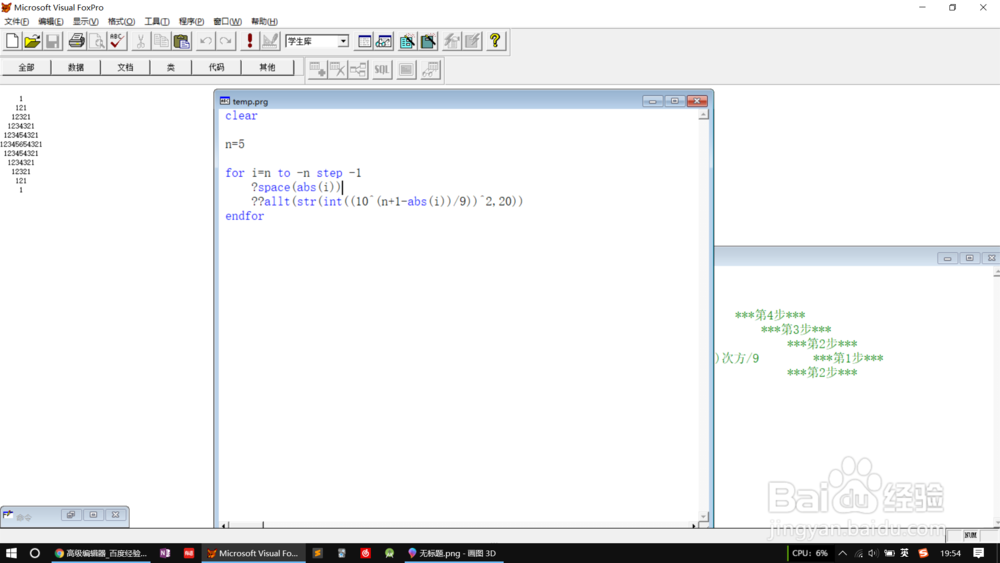
Task: Run the program with the red exclamation icon
Action: click(x=249, y=41)
